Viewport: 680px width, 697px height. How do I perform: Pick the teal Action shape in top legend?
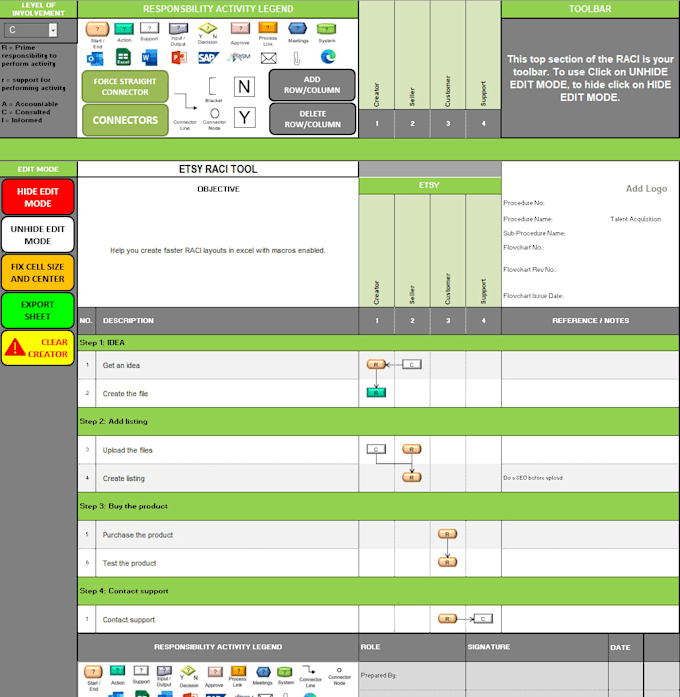click(124, 29)
